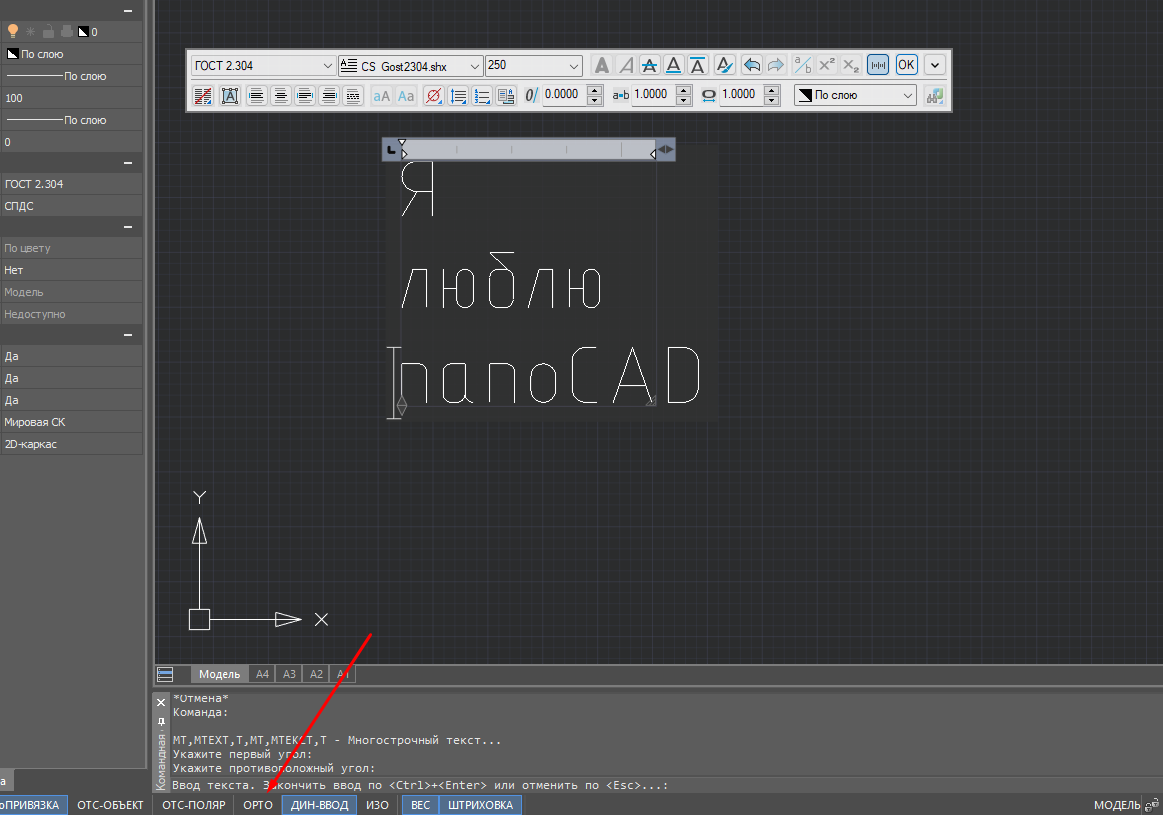
Task: Toggle underline text formatting
Action: pyautogui.click(x=673, y=65)
